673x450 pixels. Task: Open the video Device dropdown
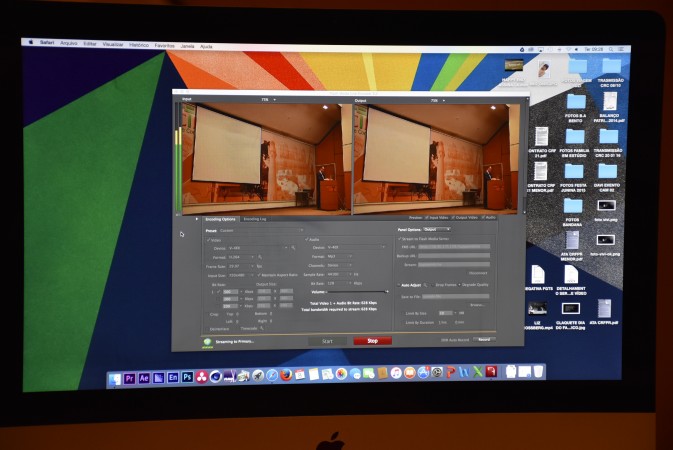pos(257,248)
